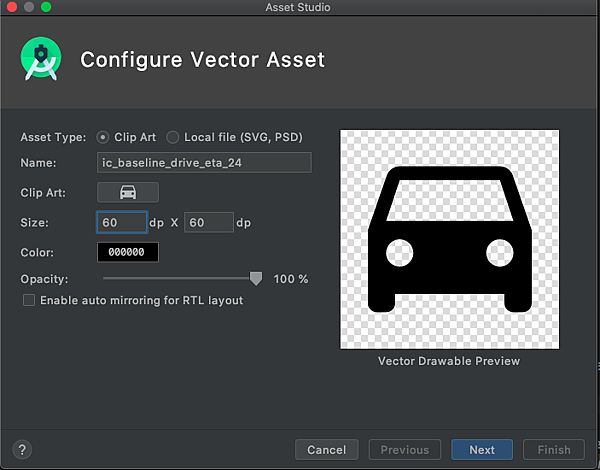Click the Previous button
This screenshot has height=470, width=600.
coord(404,450)
